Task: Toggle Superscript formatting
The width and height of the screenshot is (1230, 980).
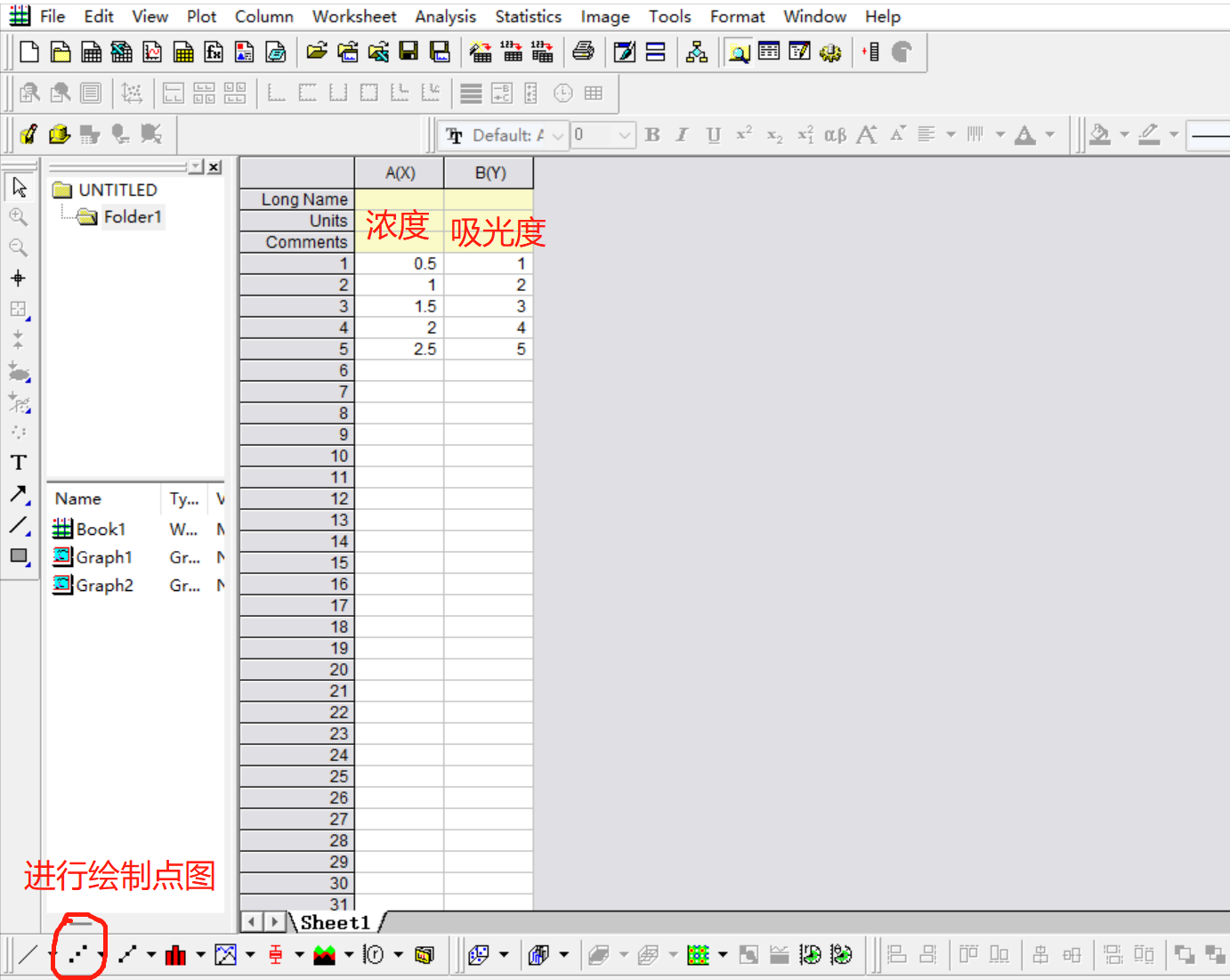Action: pos(744,135)
